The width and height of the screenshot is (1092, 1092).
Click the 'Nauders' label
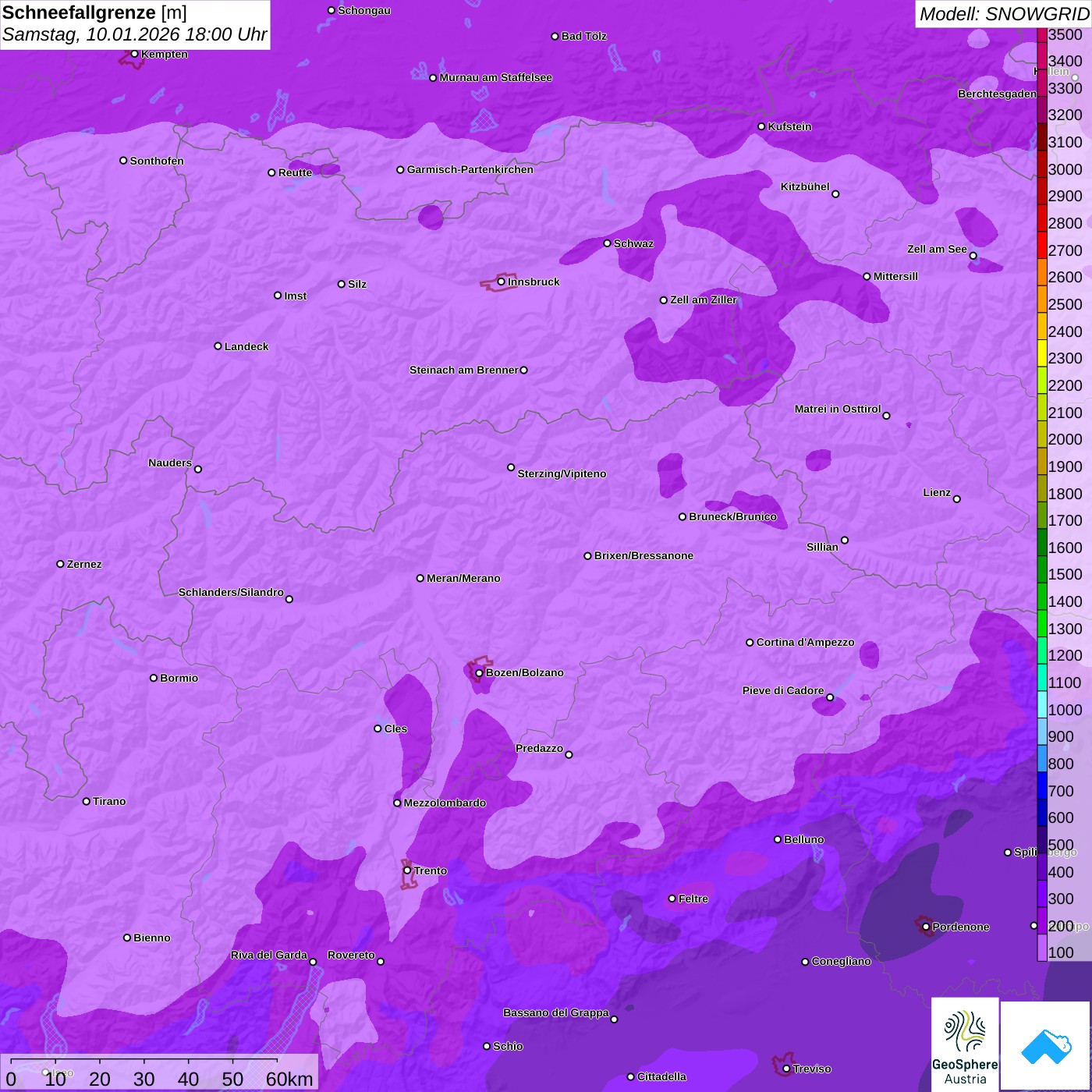(x=170, y=463)
